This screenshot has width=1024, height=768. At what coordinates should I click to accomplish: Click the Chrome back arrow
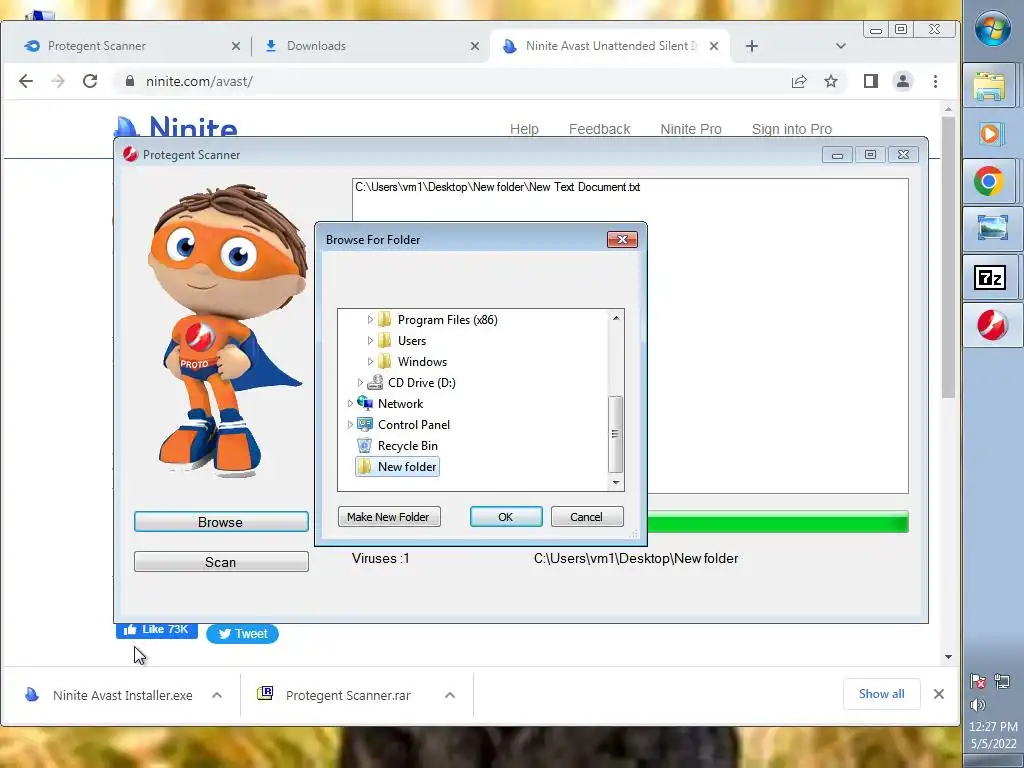pyautogui.click(x=25, y=81)
